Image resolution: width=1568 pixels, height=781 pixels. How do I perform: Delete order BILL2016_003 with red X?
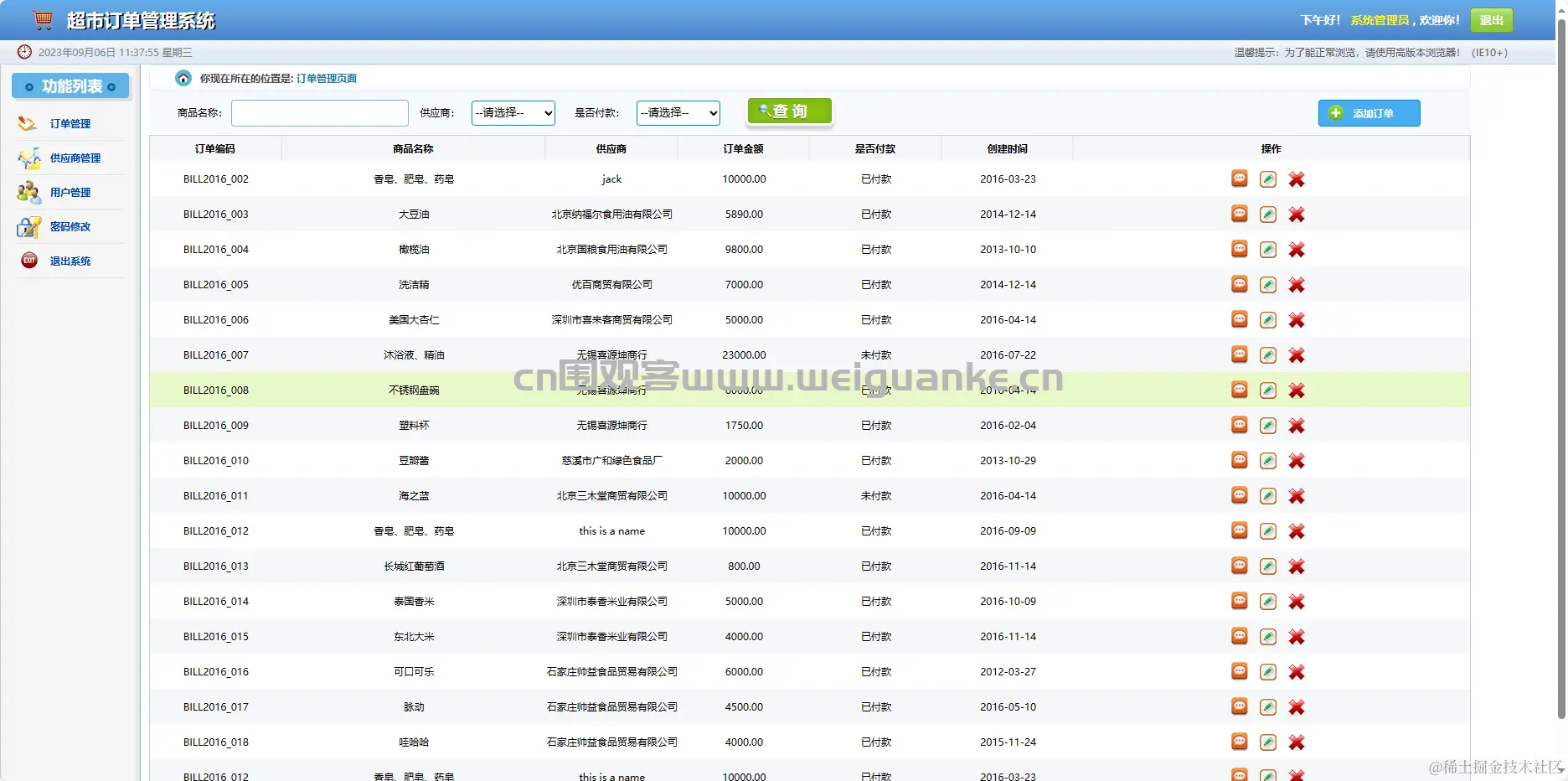tap(1297, 215)
